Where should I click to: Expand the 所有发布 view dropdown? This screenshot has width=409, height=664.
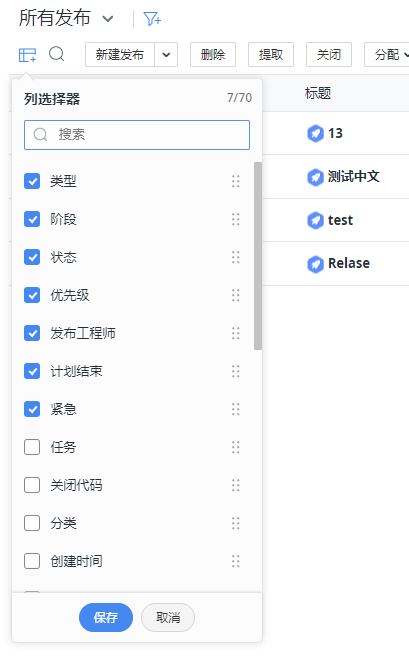coord(108,19)
